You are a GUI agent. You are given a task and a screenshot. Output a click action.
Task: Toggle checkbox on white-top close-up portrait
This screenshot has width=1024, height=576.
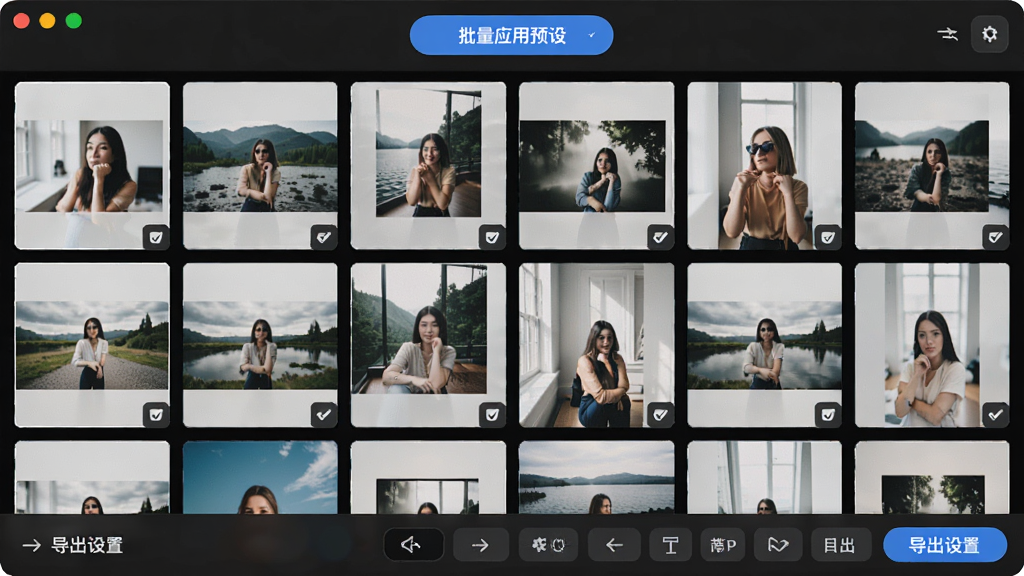[995, 415]
